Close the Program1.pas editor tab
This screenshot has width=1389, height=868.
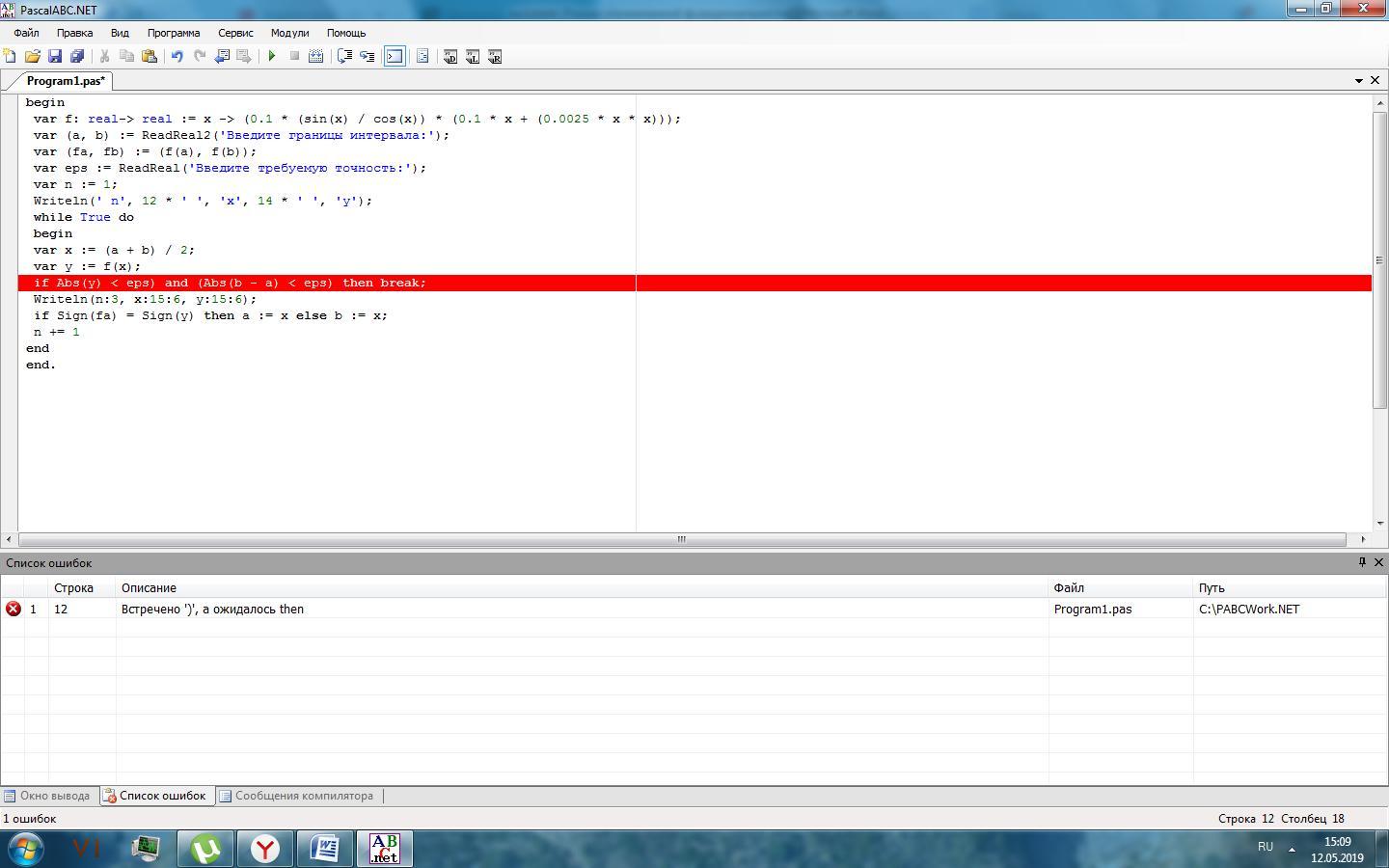click(x=1375, y=80)
